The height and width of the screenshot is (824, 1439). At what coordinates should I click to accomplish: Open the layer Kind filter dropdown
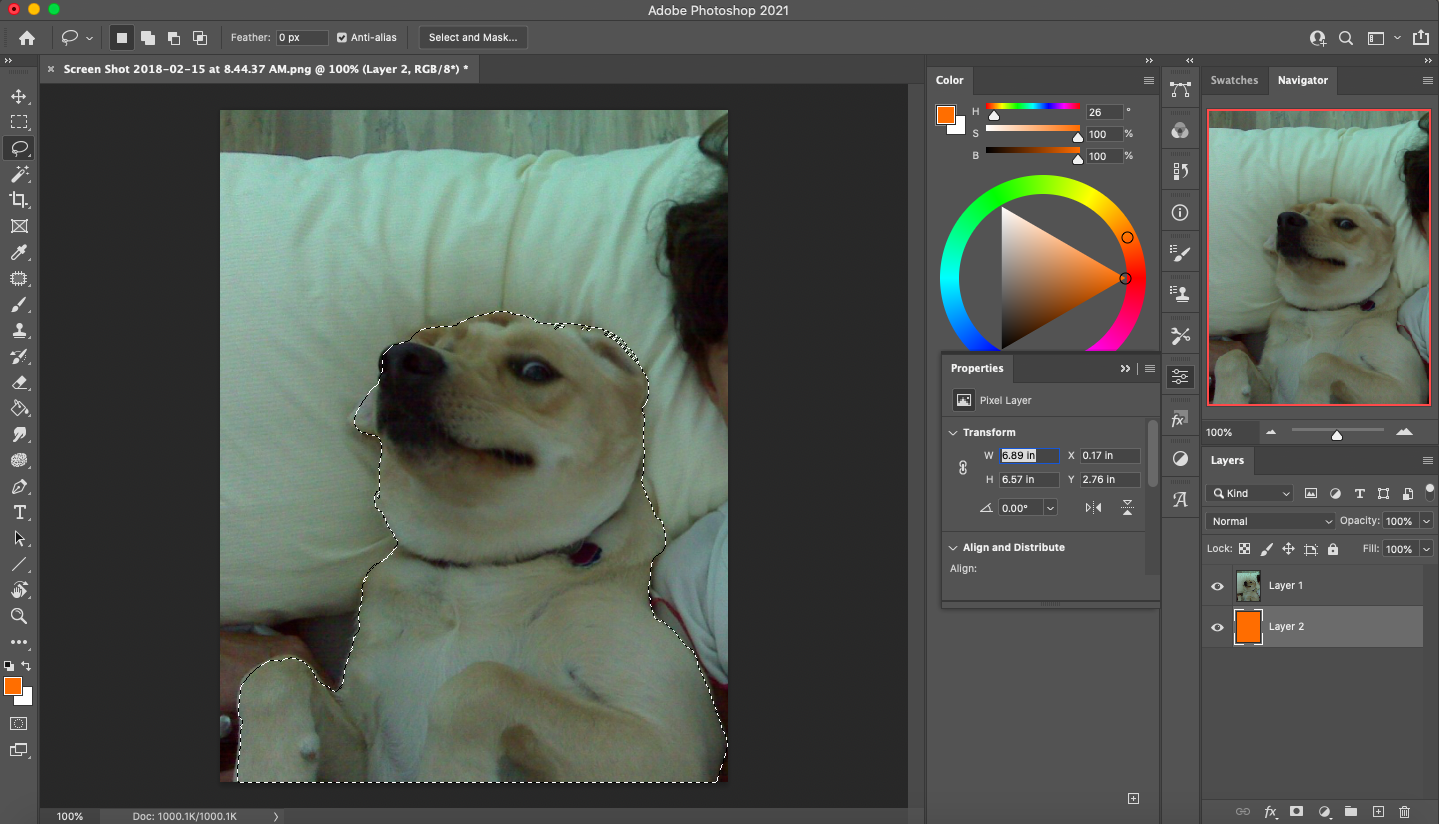[1250, 493]
